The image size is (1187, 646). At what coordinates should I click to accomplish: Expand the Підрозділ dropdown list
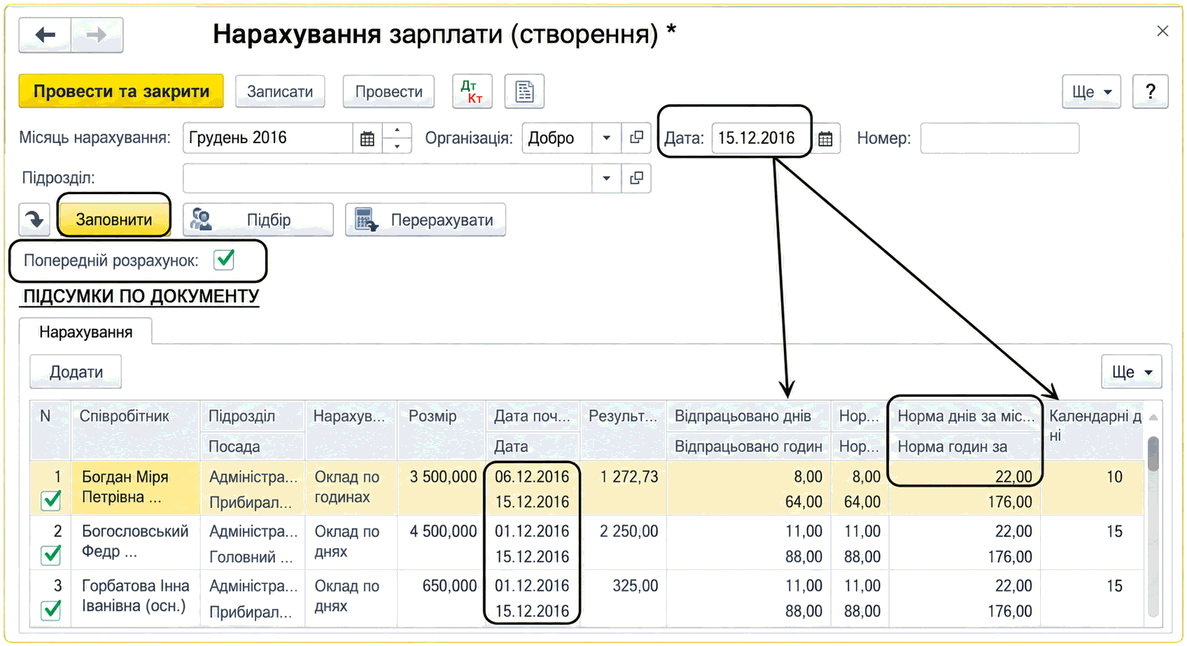(606, 178)
